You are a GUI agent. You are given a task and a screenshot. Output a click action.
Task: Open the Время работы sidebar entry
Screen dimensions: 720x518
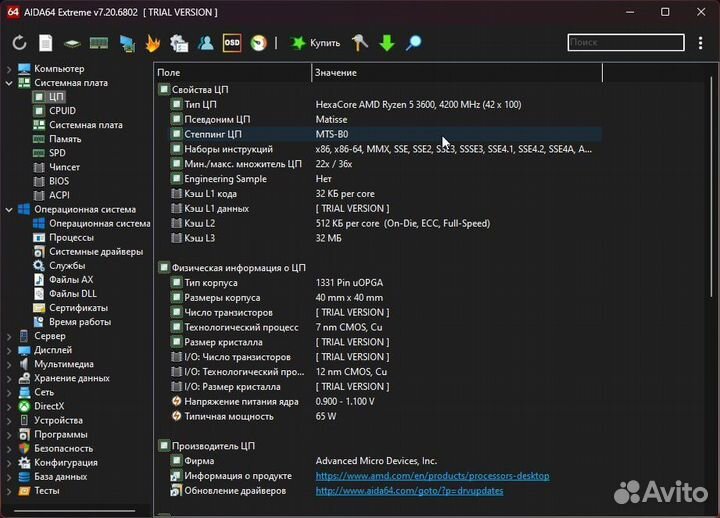click(73, 322)
